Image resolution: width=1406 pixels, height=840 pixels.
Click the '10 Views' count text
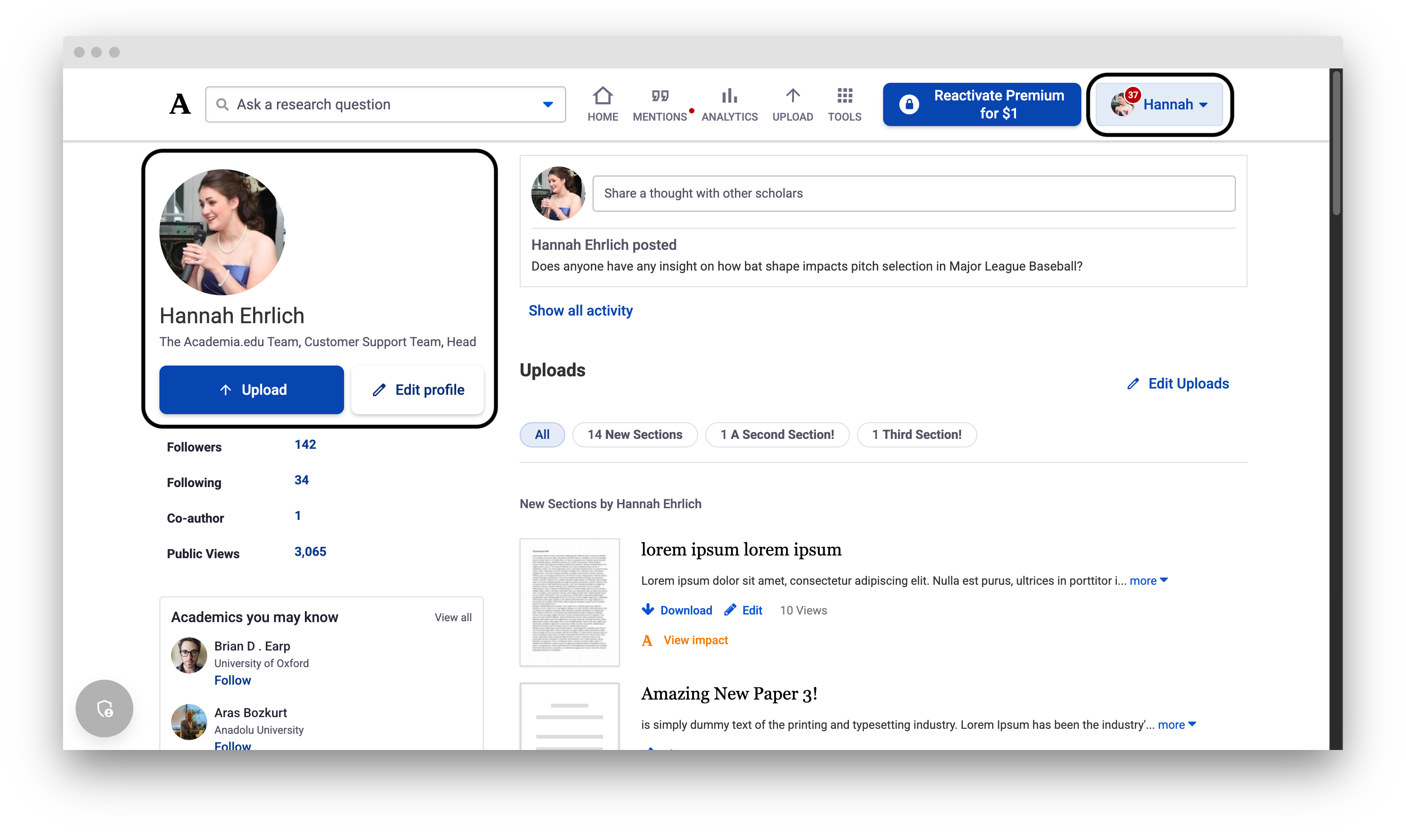(803, 610)
